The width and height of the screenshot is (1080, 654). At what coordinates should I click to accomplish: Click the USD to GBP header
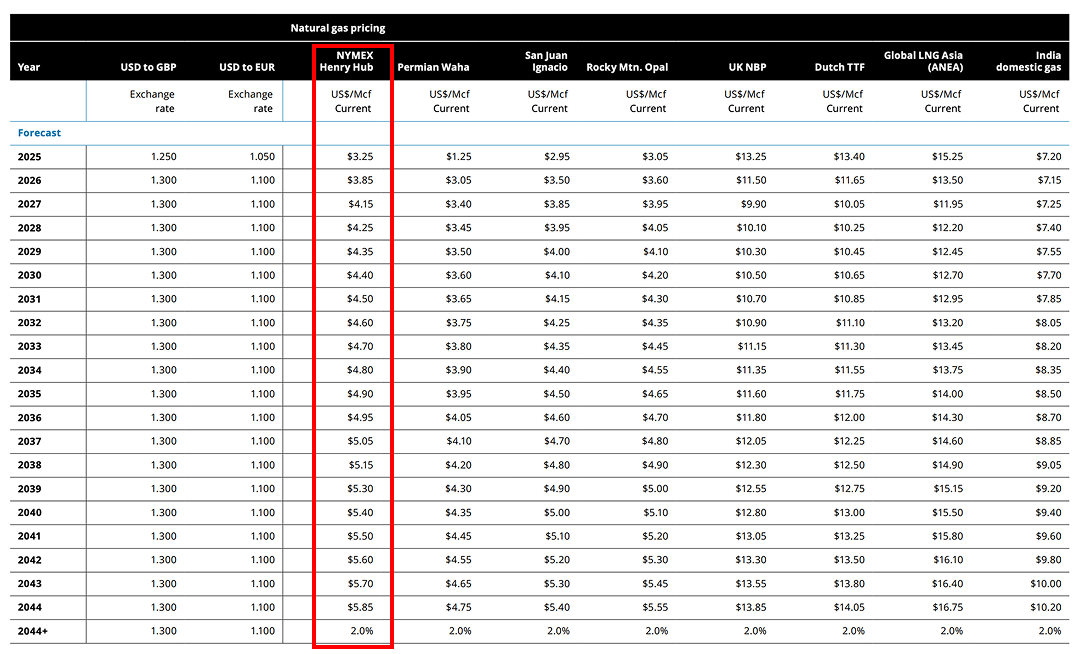(x=148, y=67)
